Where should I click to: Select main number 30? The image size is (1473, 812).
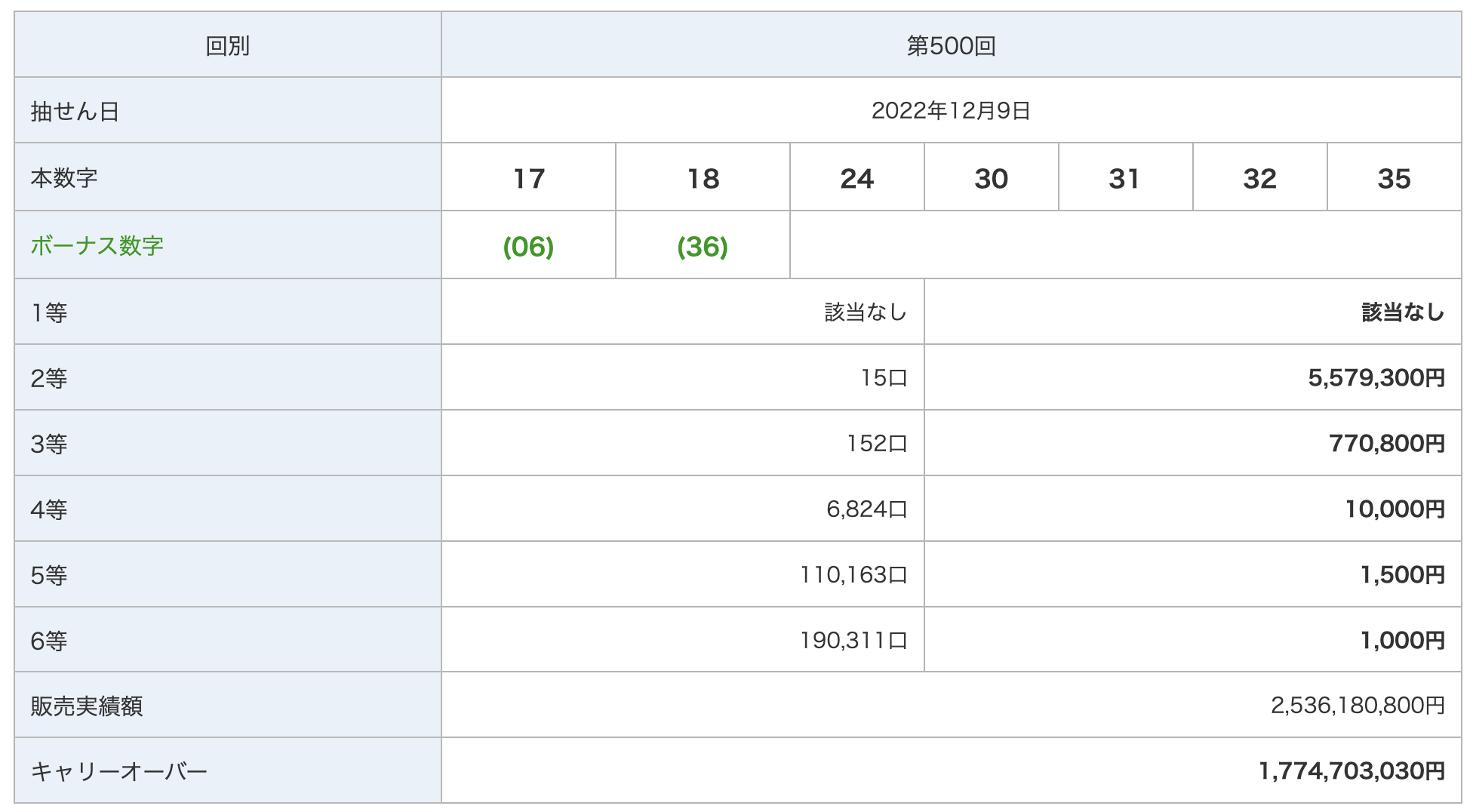pyautogui.click(x=991, y=177)
